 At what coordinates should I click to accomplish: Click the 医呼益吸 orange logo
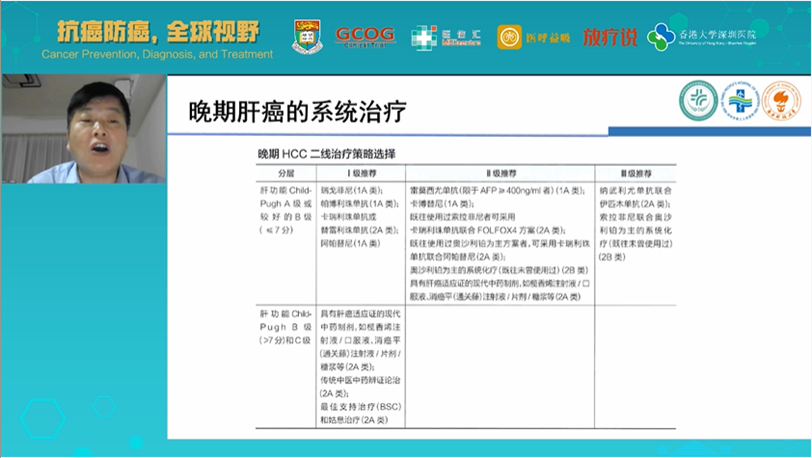click(x=533, y=37)
